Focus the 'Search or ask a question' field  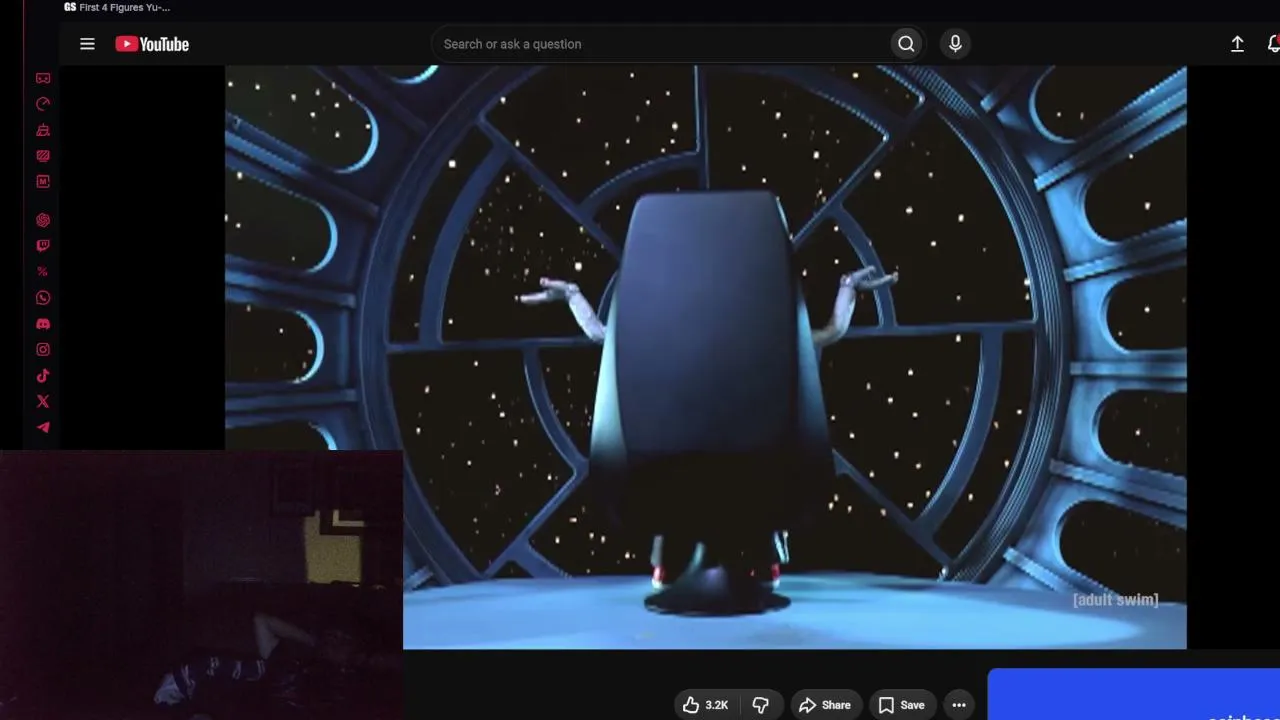pyautogui.click(x=660, y=44)
